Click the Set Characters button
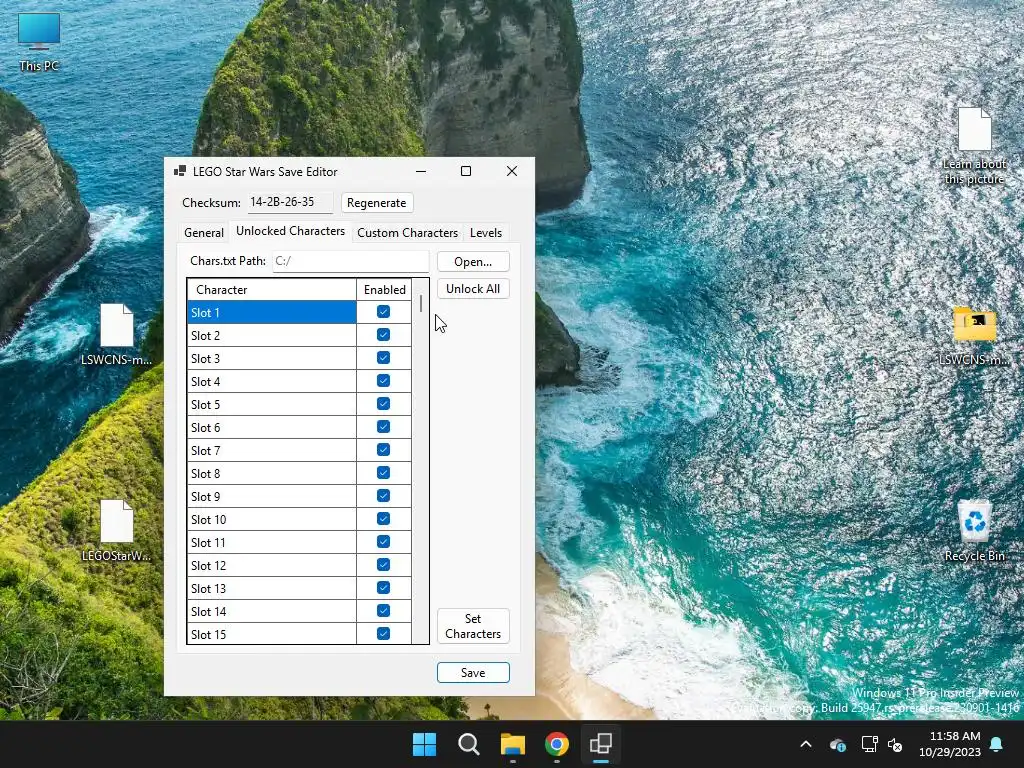Screen dimensions: 1024x768 [473, 626]
